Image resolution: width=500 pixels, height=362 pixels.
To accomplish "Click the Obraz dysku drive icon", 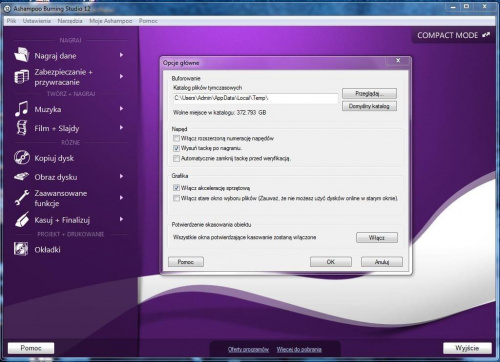I will tap(22, 176).
